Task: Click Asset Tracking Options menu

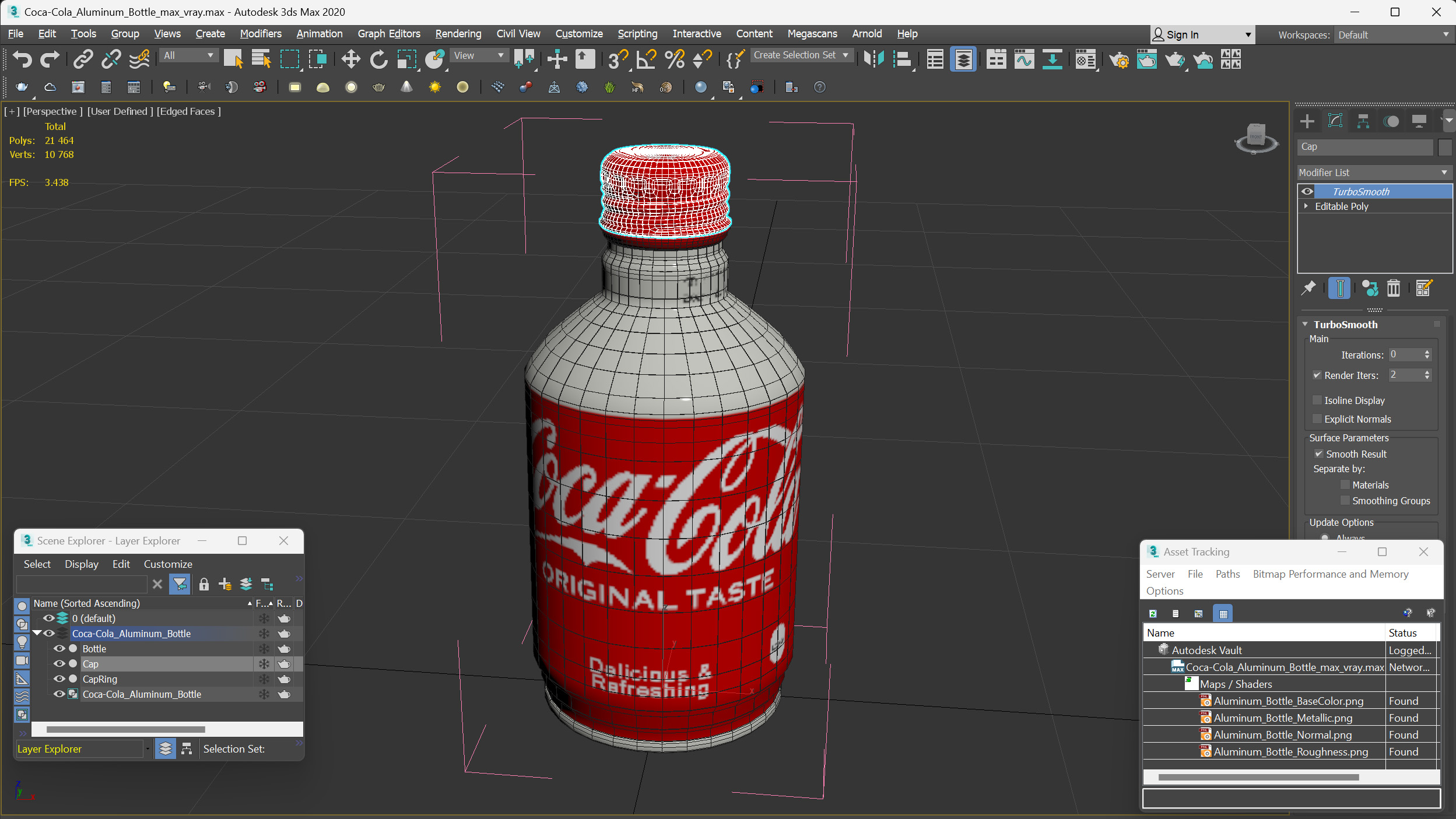Action: (x=1164, y=591)
